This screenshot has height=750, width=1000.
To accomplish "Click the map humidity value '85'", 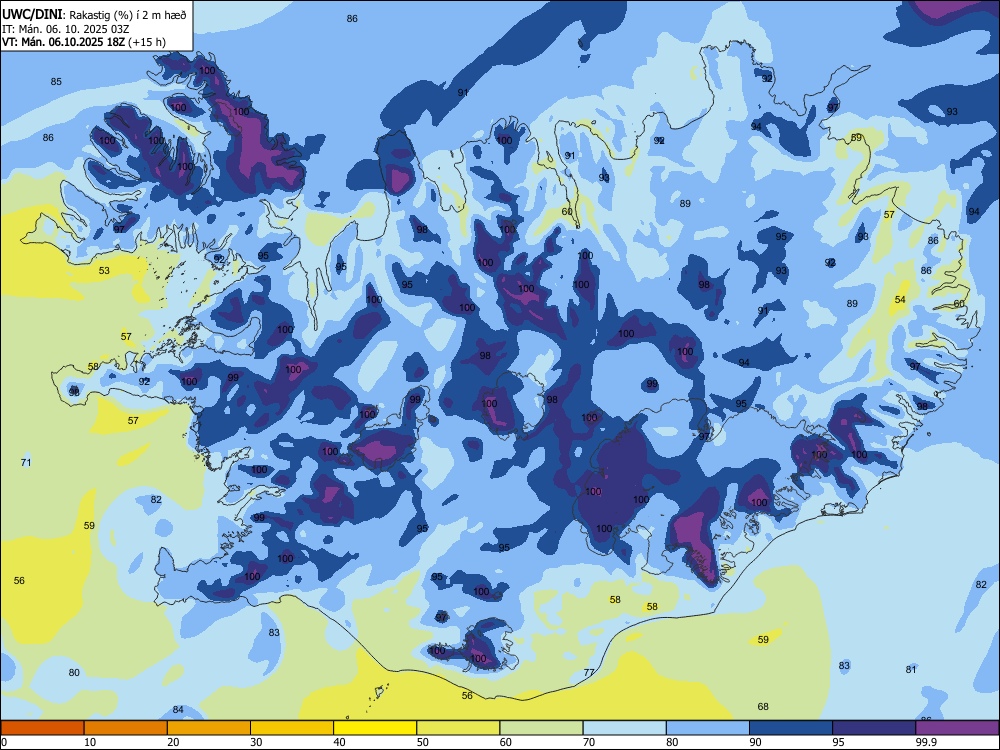I will coord(56,82).
